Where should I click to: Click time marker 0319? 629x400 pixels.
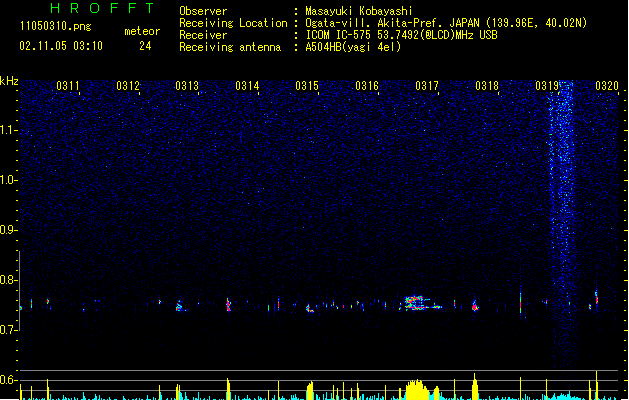(x=547, y=86)
